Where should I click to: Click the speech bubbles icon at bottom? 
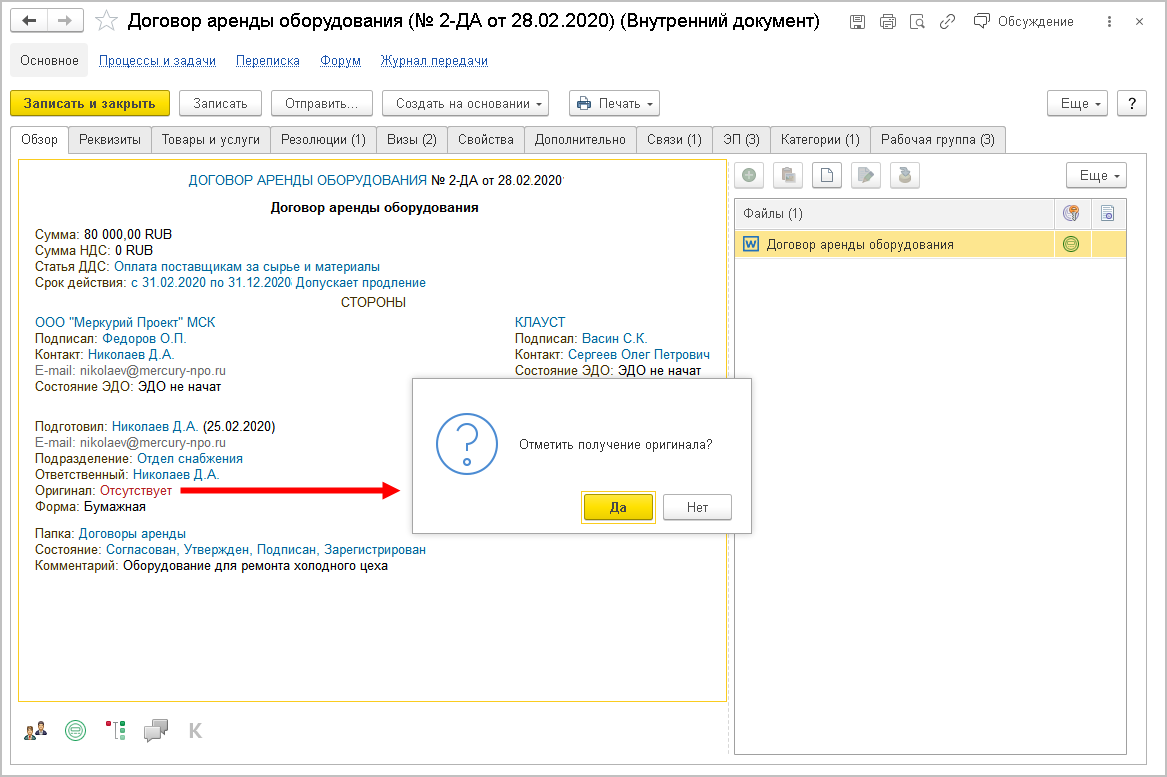155,731
